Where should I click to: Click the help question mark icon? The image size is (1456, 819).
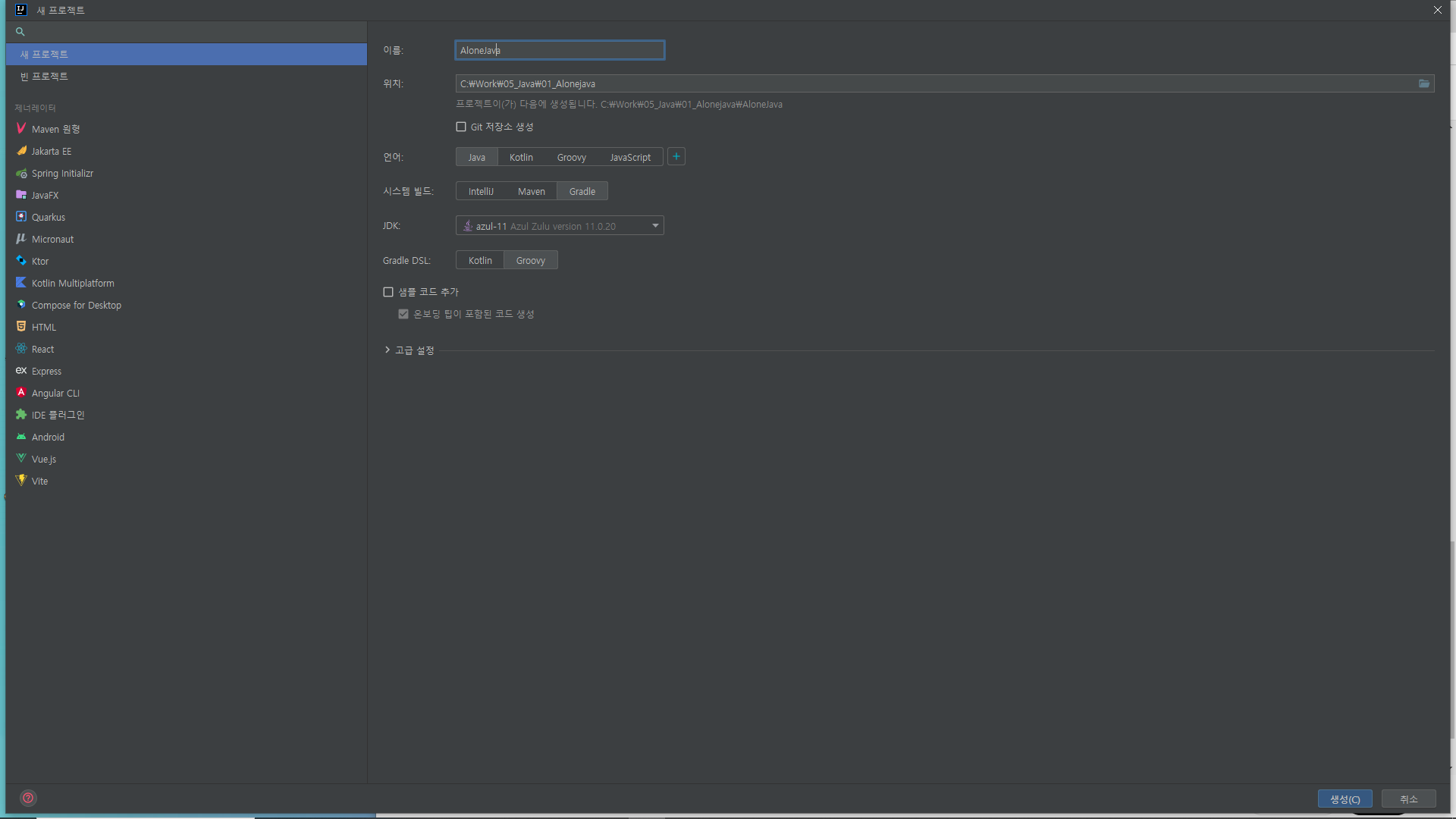tap(28, 798)
